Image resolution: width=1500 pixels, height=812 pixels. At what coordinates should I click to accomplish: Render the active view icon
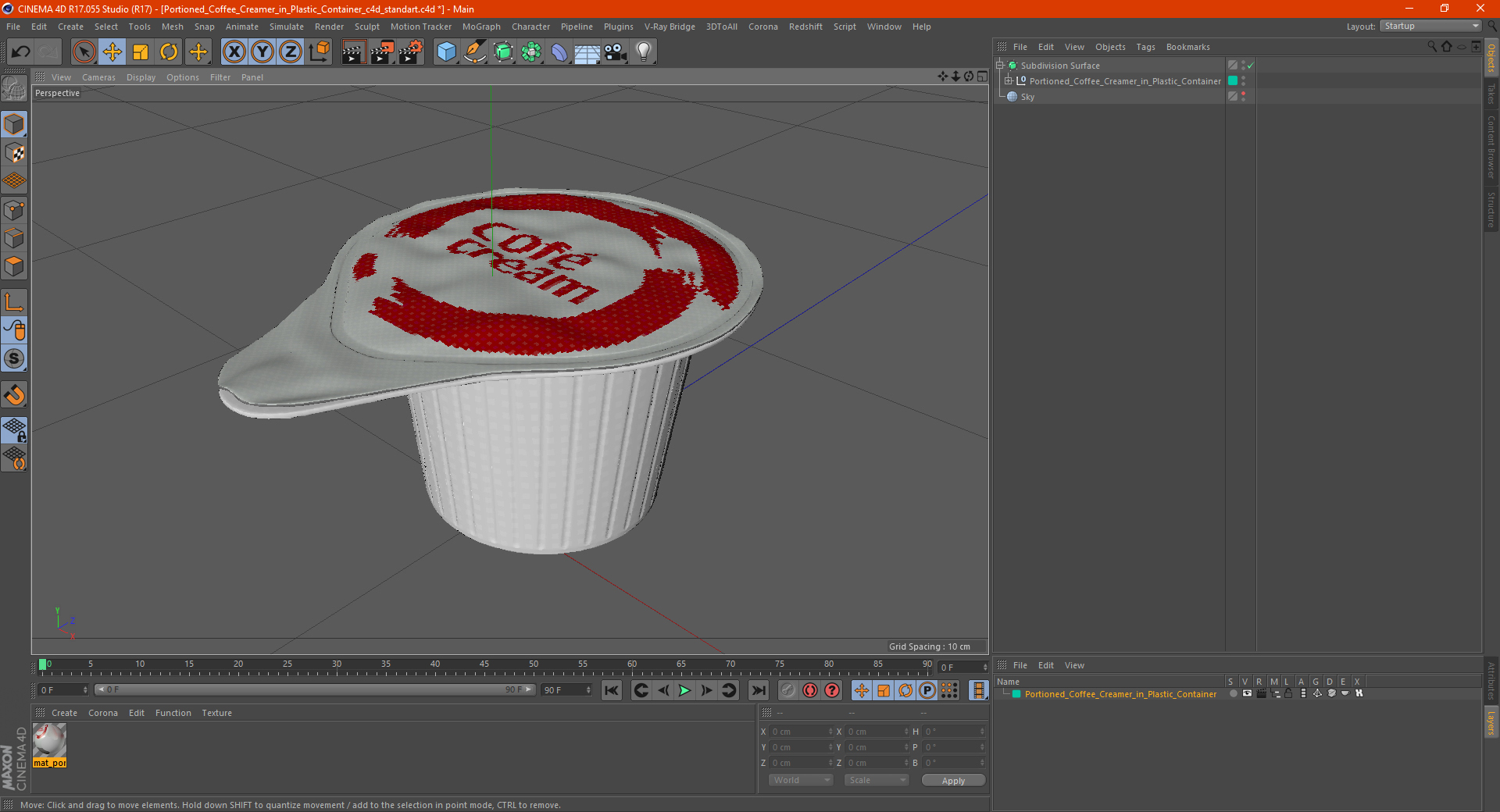(x=353, y=52)
